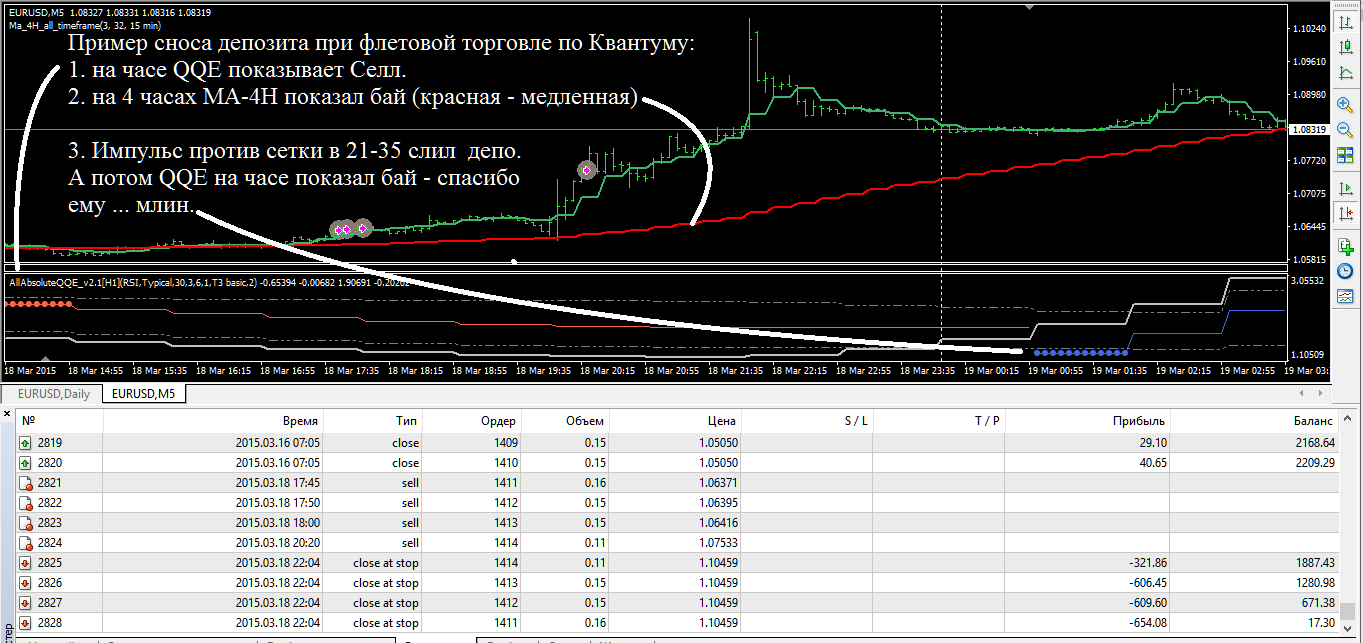
Task: Click the blue QQE buy dots row
Action: [x=1081, y=352]
